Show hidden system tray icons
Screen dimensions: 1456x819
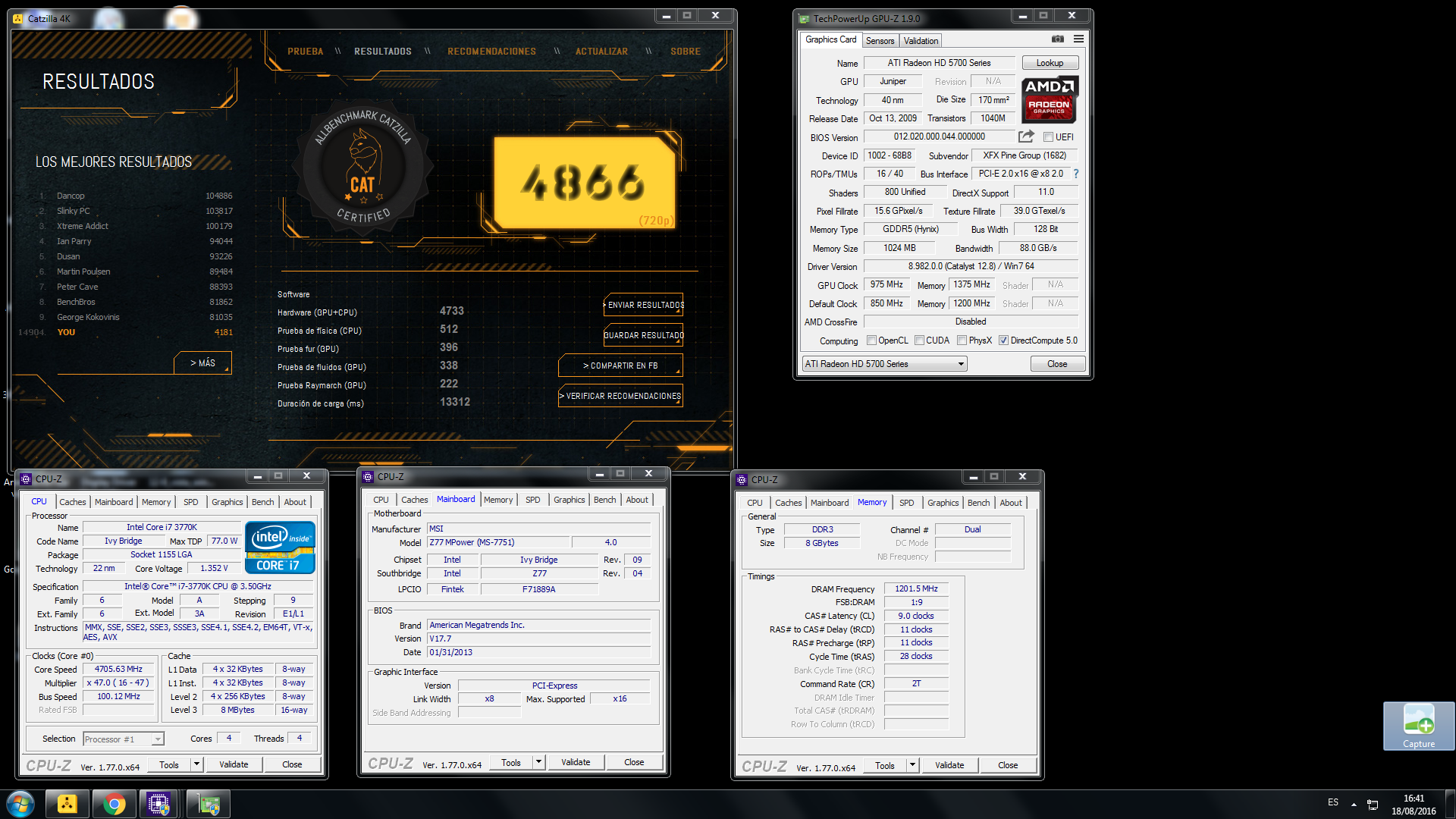tap(1354, 805)
